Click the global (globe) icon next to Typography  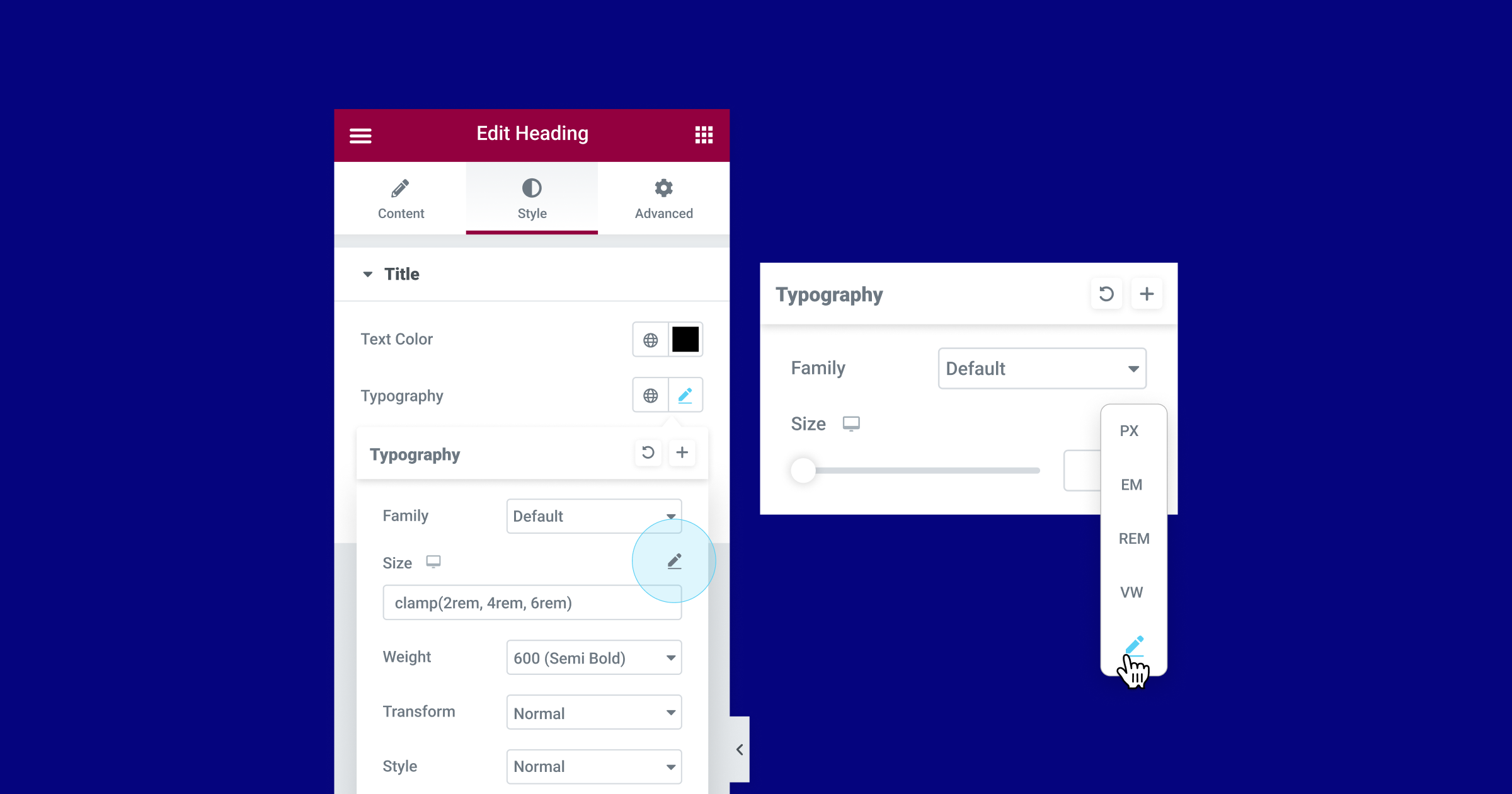[x=650, y=395]
